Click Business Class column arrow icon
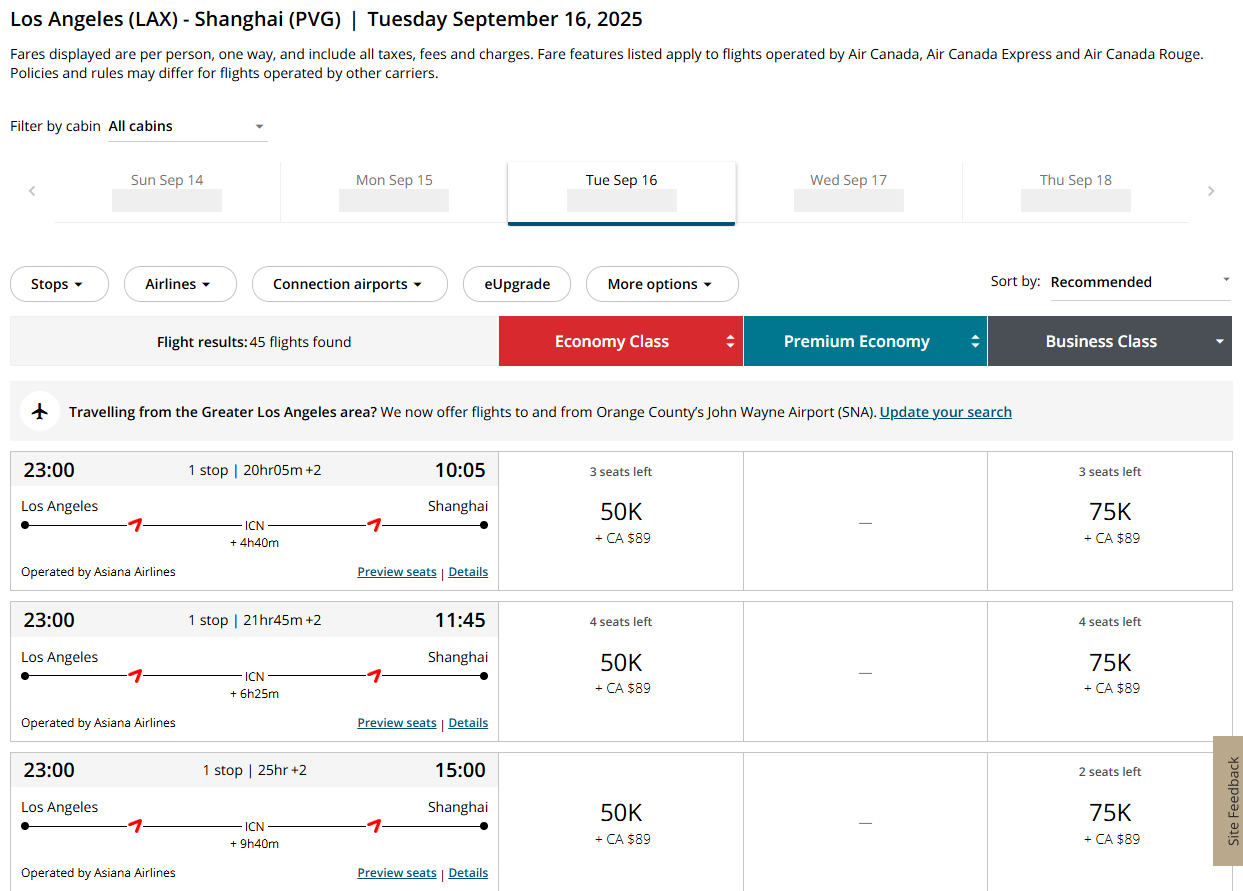Image resolution: width=1243 pixels, height=891 pixels. (x=1219, y=342)
